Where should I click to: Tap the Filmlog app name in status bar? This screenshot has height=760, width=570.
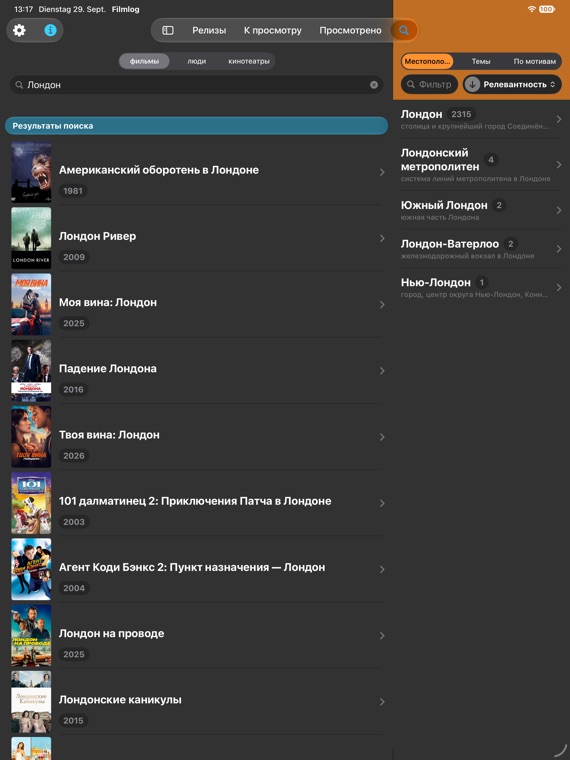[126, 9]
